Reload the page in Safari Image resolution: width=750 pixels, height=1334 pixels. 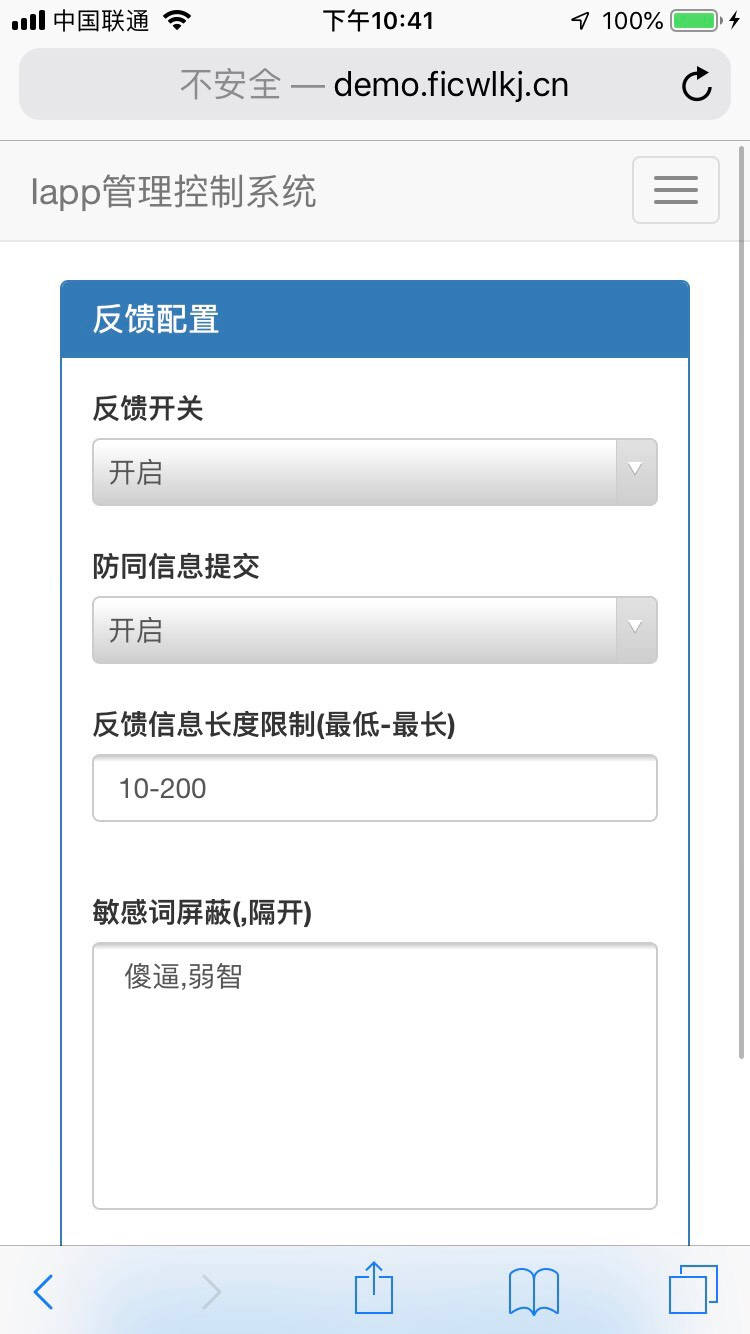point(696,85)
